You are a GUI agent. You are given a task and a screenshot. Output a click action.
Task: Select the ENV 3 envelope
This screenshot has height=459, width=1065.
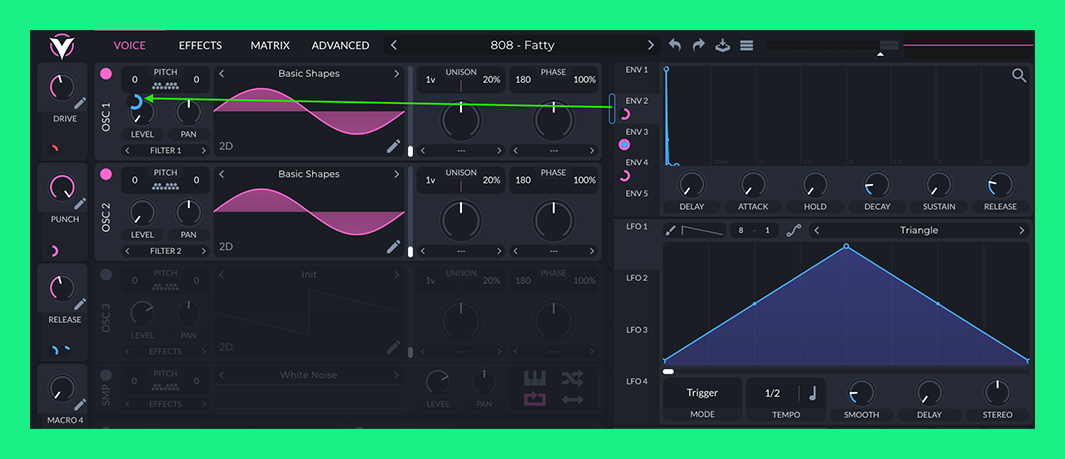pos(637,132)
